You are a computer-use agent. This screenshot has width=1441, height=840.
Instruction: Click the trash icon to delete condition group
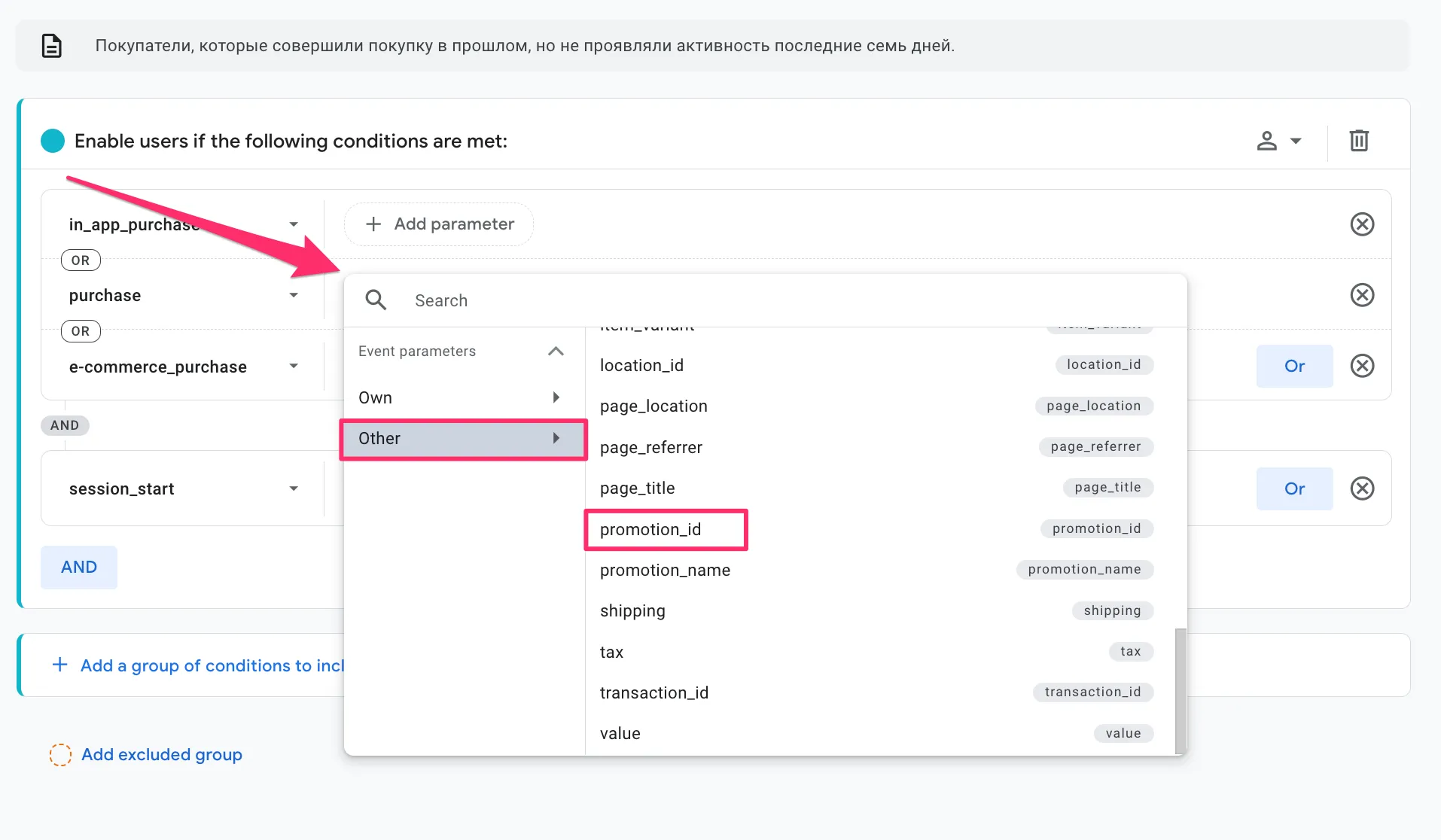coord(1358,141)
